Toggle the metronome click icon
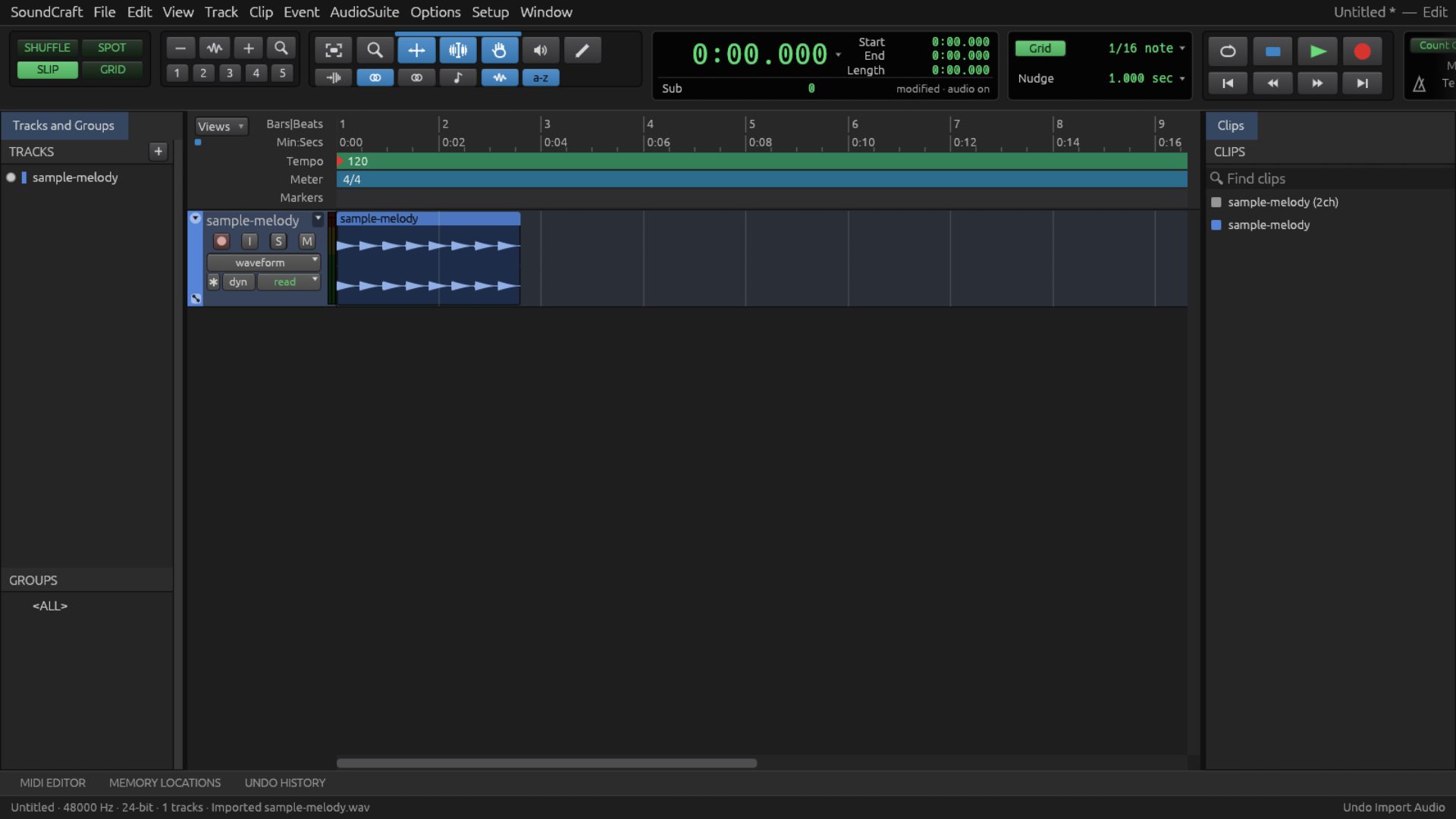Viewport: 1456px width, 819px height. point(1420,84)
